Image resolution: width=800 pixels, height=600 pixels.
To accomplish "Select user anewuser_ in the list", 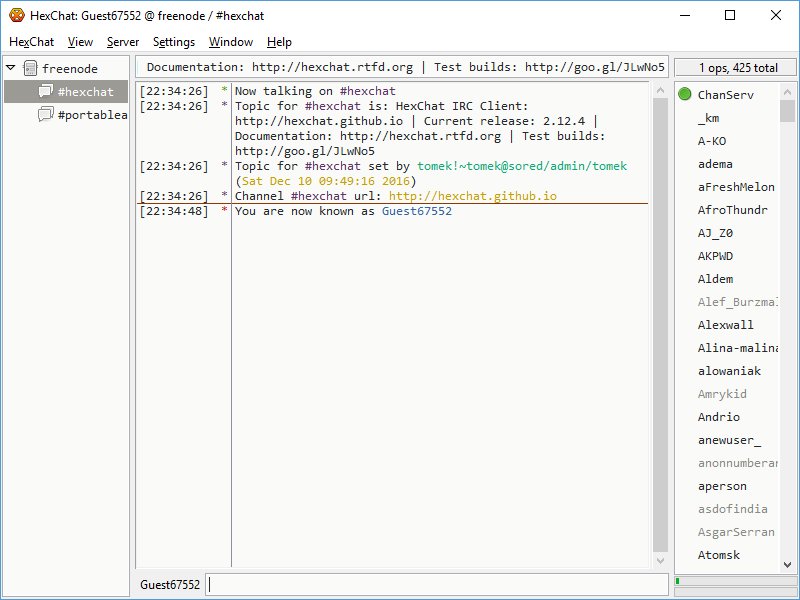I will click(728, 440).
